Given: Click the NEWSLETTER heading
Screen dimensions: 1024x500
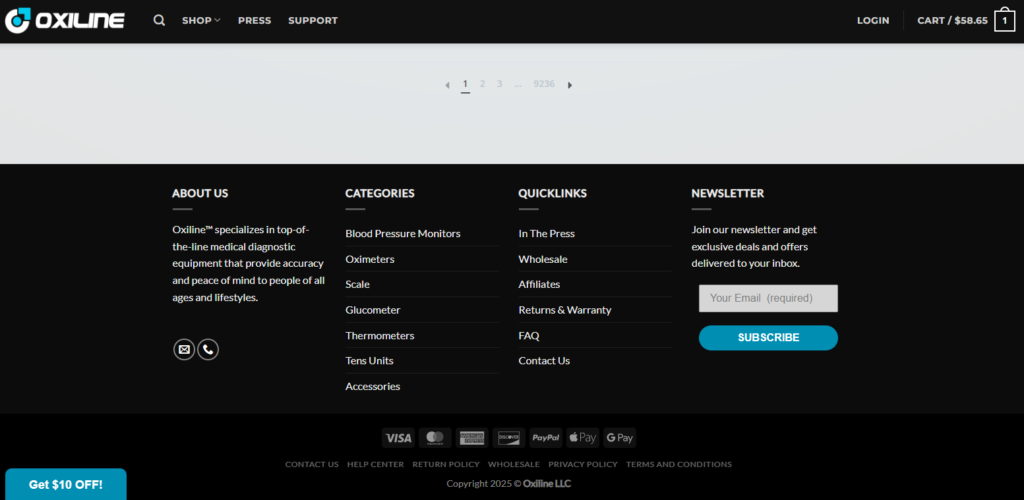Looking at the screenshot, I should click(x=728, y=193).
